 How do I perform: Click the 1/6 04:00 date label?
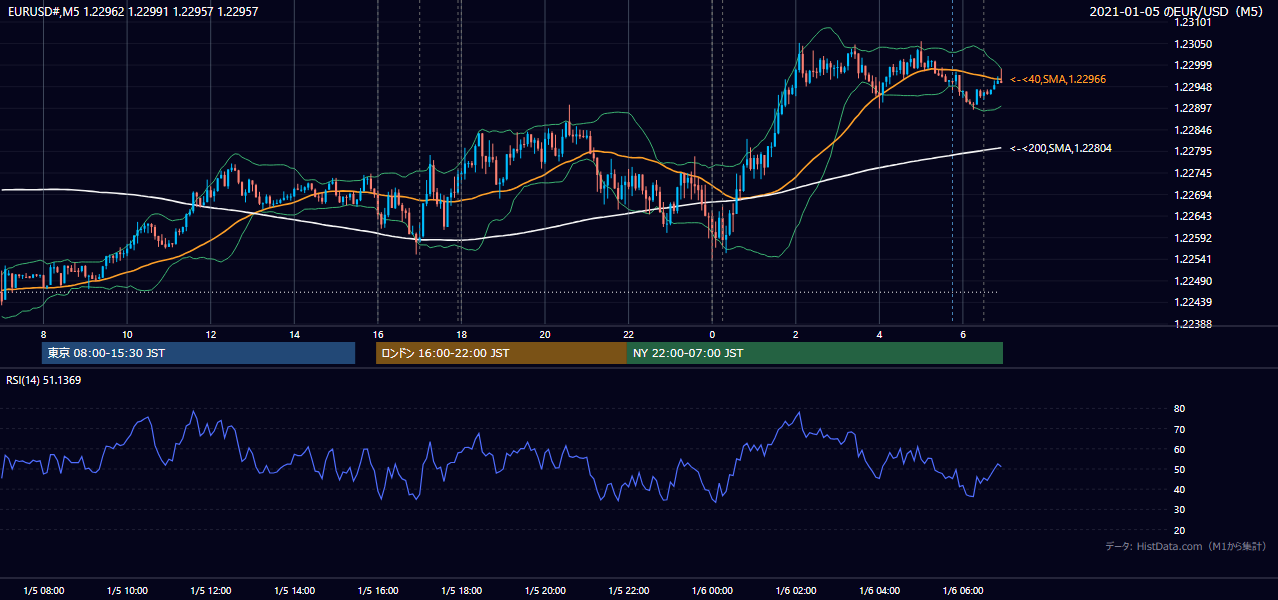tap(879, 591)
